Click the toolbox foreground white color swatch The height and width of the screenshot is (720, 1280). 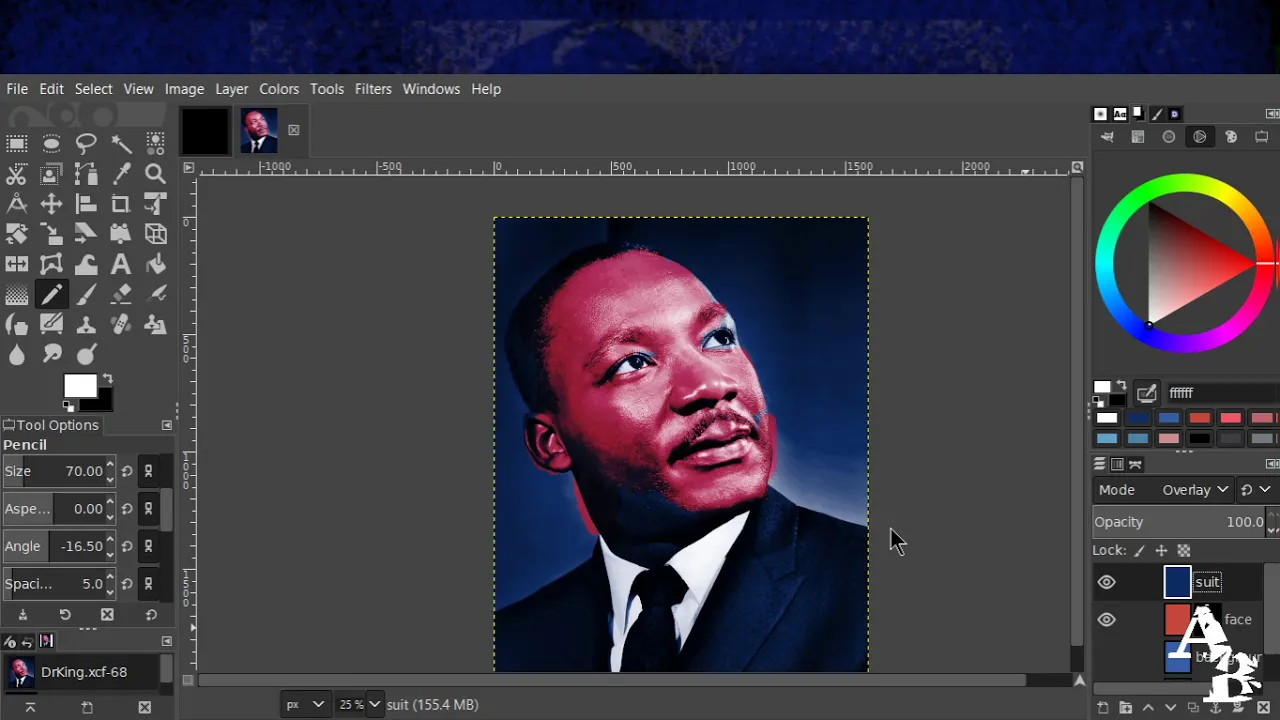coord(79,386)
